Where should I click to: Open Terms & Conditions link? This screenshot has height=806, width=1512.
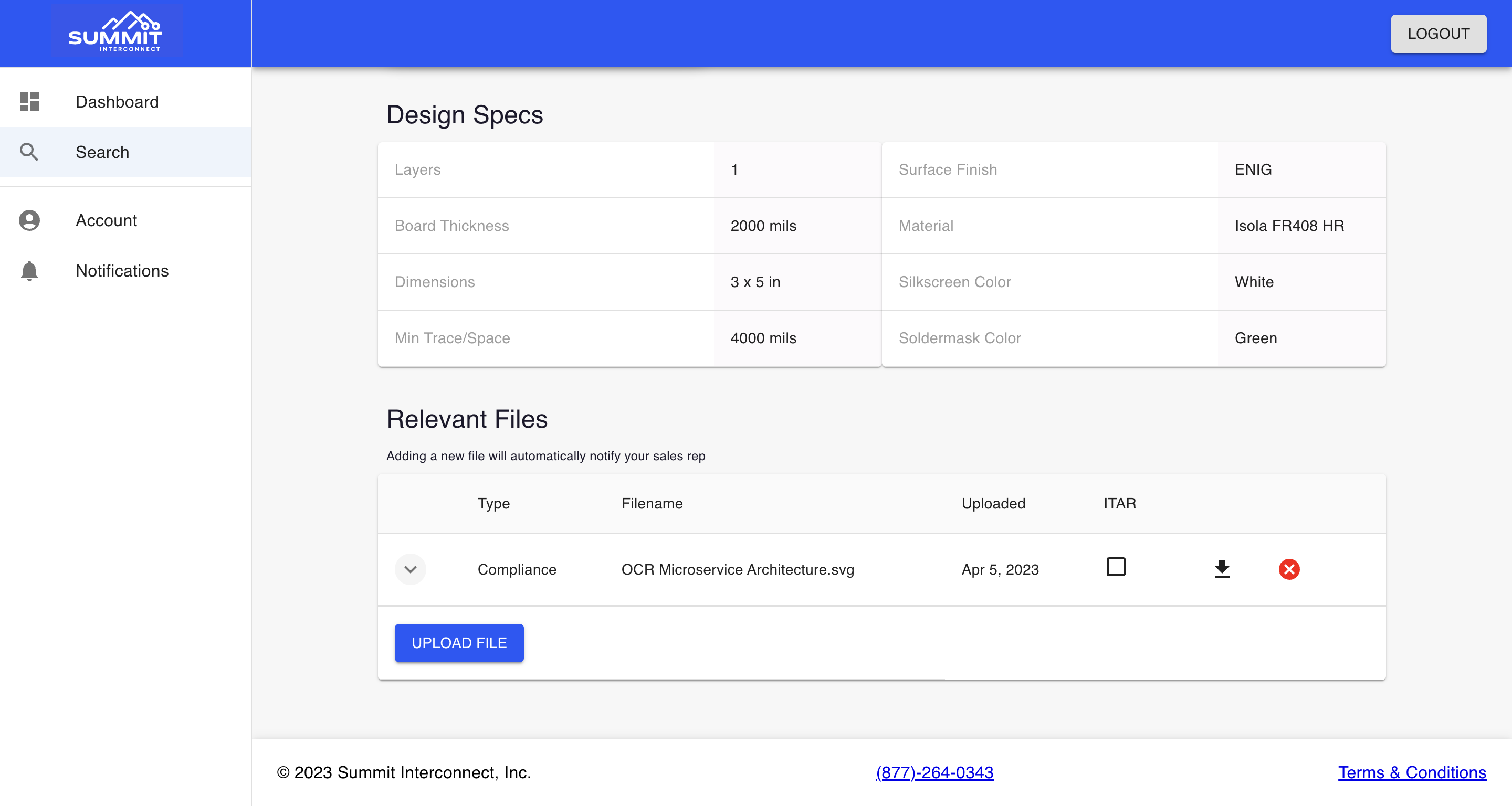click(1412, 772)
